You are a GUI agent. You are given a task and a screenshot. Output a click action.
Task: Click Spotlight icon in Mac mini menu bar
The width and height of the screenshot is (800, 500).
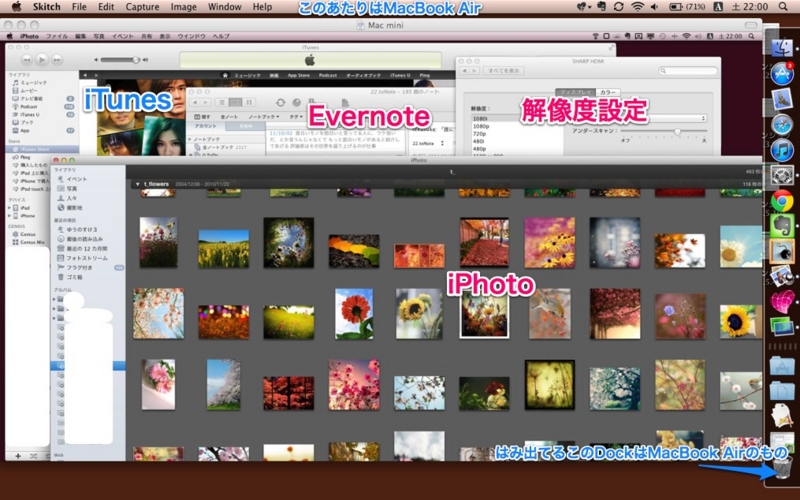point(751,36)
